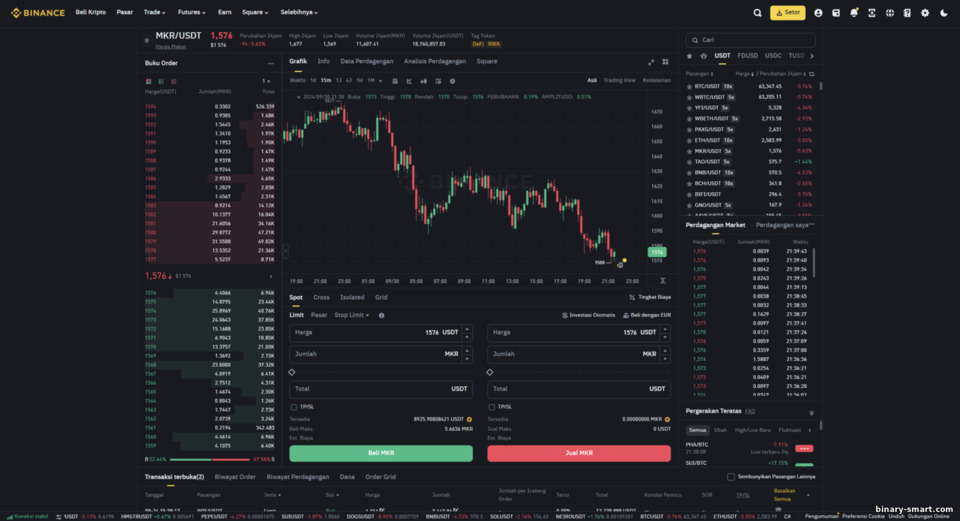Show sell orders only in order book

tap(174, 81)
